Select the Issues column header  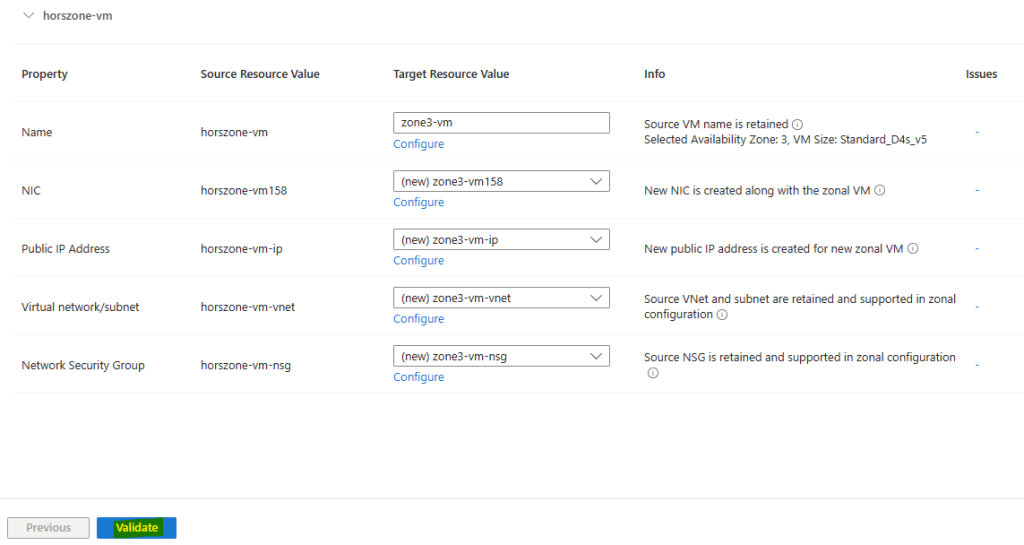982,74
